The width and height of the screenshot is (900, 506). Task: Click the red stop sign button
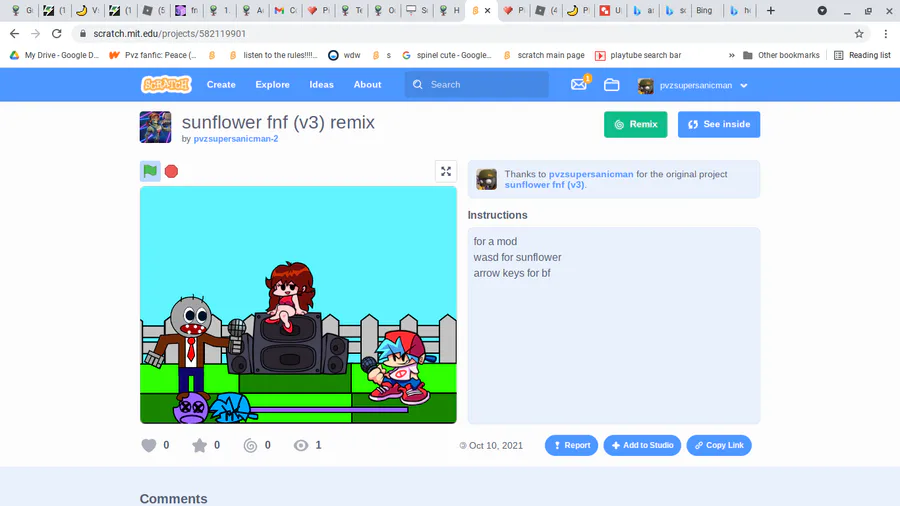(171, 171)
